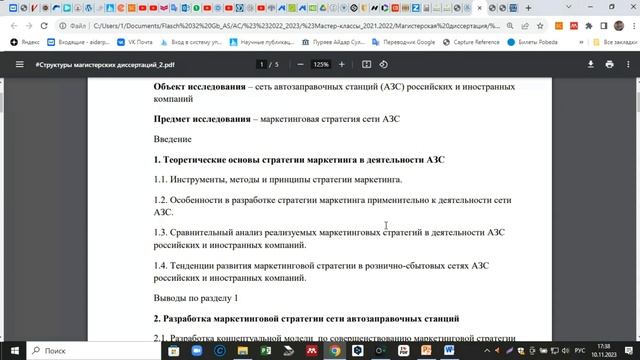Click the 'Введение' line in the document

coord(172,139)
